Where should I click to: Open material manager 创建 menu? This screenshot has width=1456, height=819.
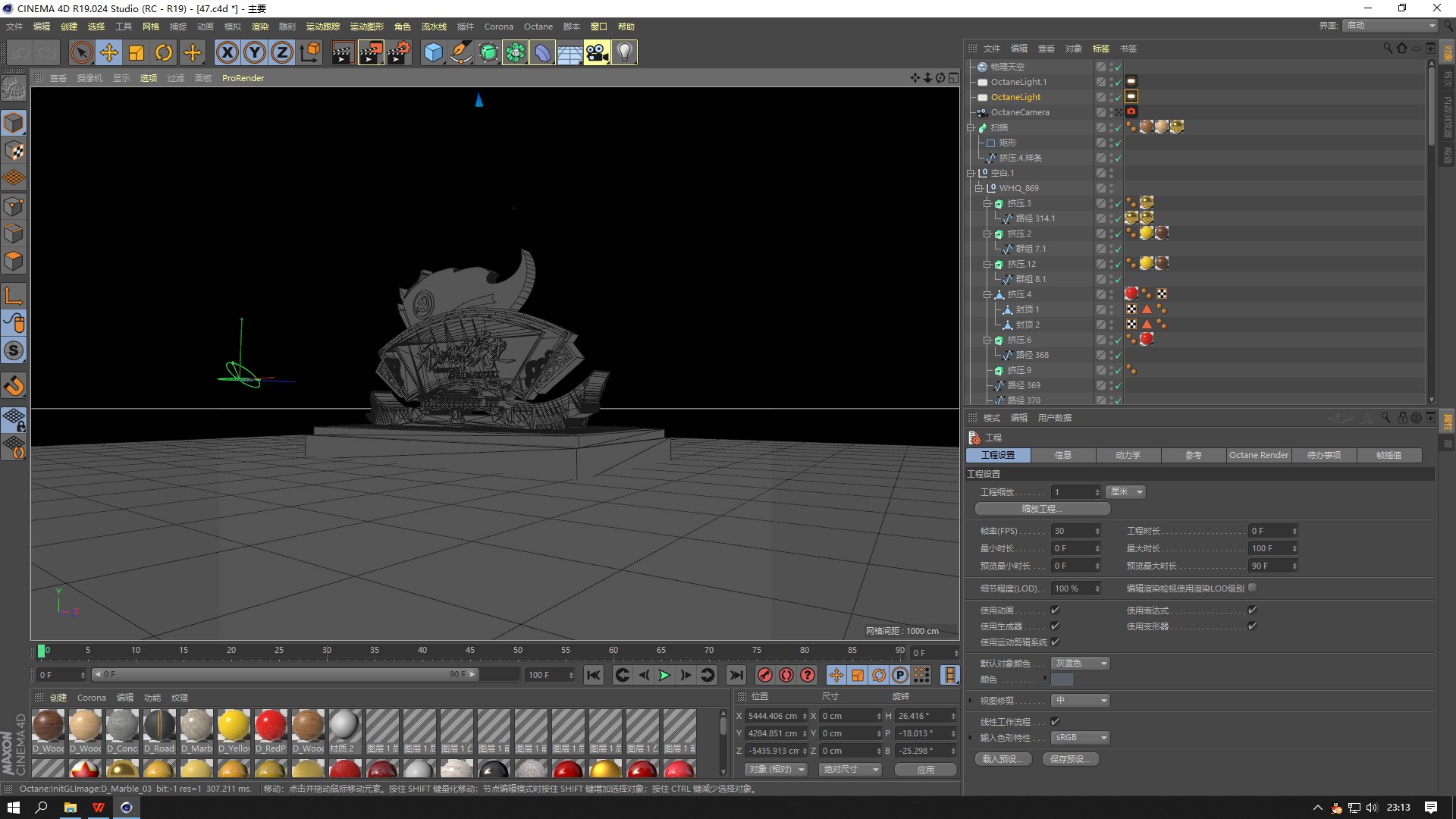(x=58, y=698)
